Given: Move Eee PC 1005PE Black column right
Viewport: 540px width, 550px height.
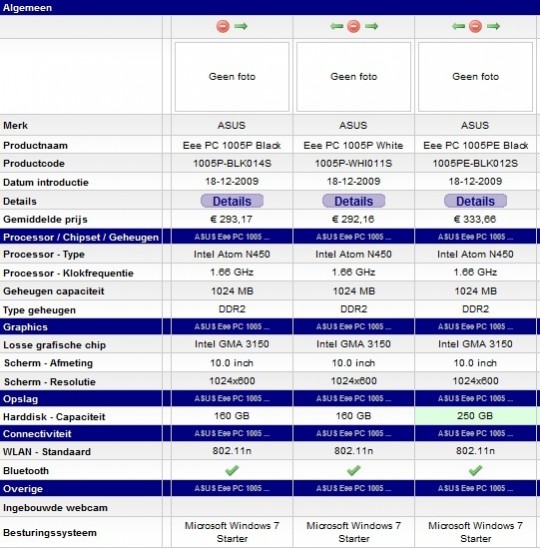Looking at the screenshot, I should pyautogui.click(x=493, y=26).
